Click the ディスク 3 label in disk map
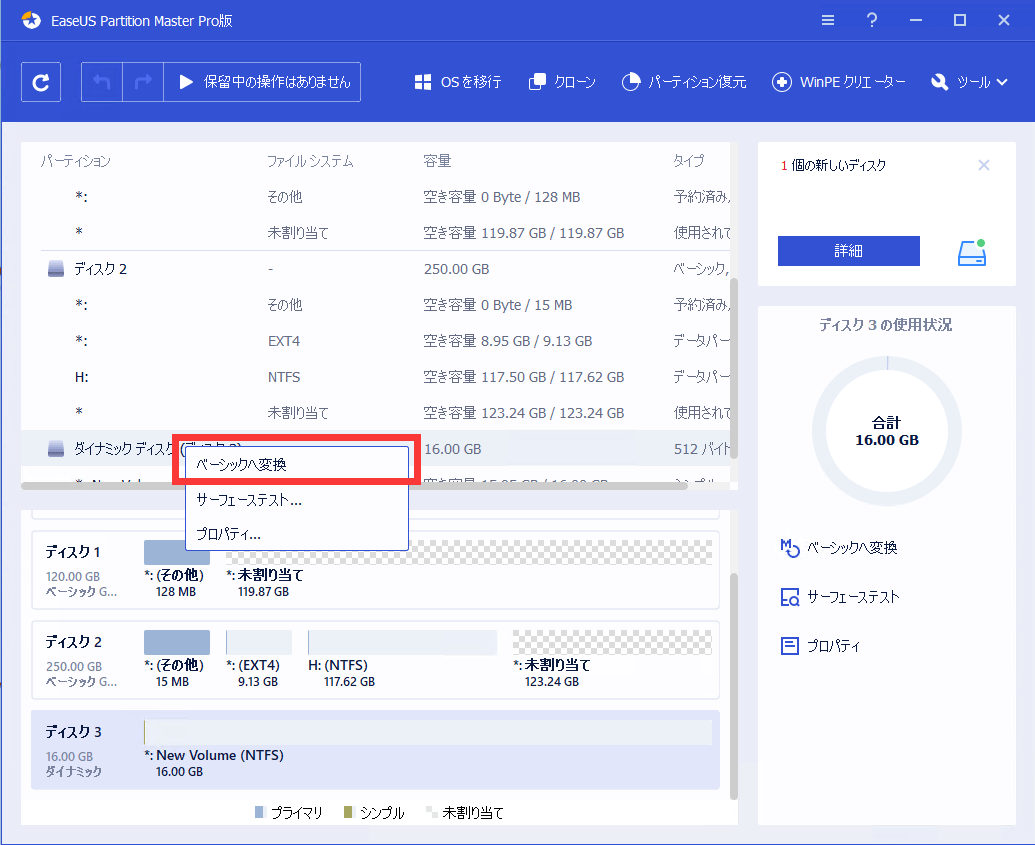The width and height of the screenshot is (1035, 845). [x=73, y=731]
